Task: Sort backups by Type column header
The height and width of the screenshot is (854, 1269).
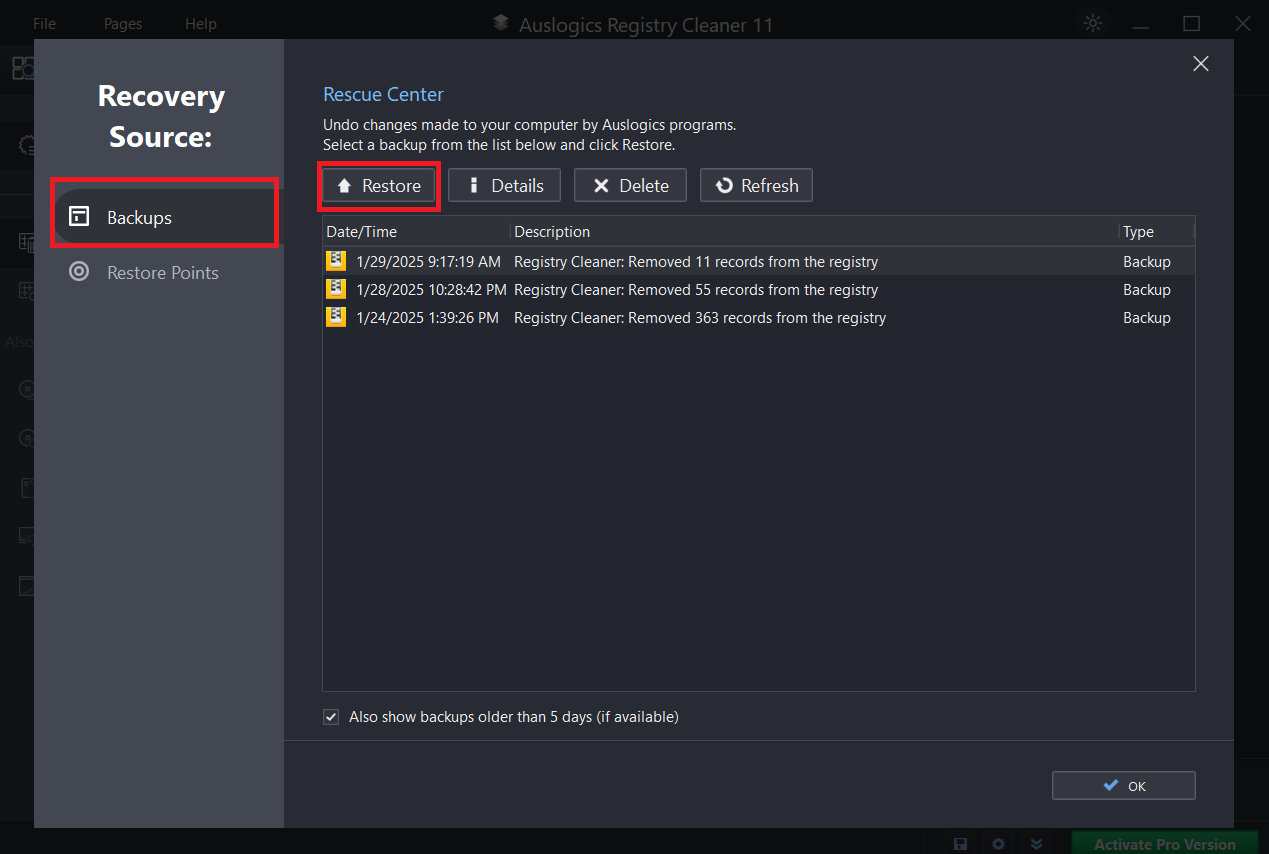Action: (x=1156, y=231)
